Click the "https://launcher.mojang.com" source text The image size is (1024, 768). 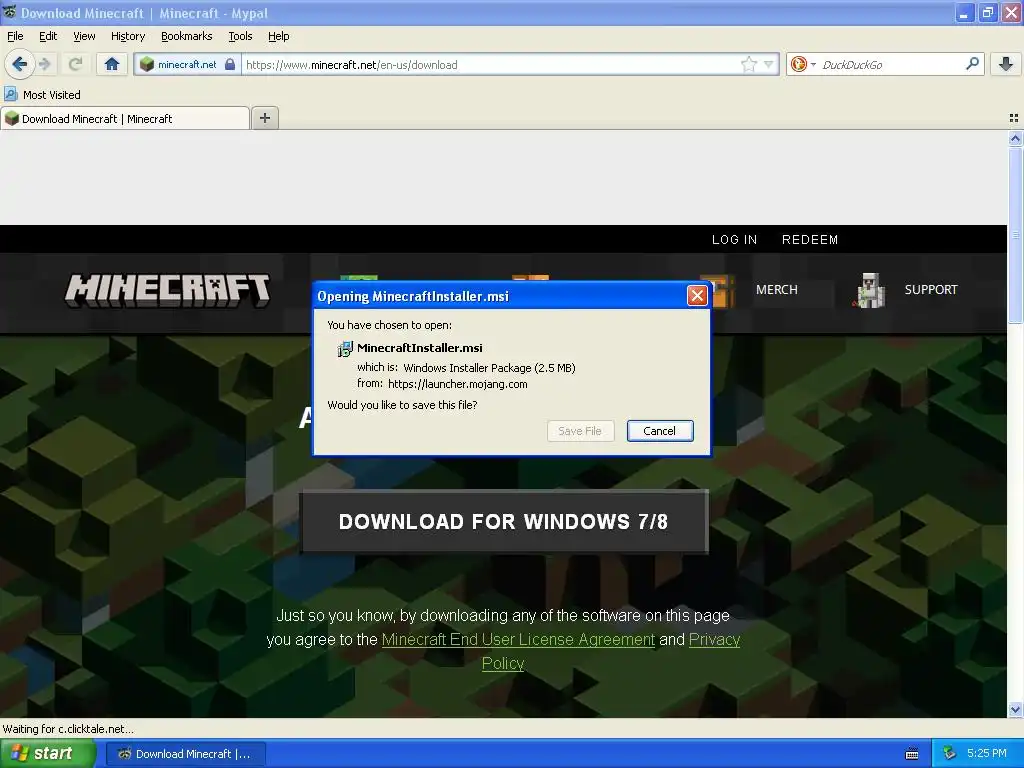click(x=458, y=384)
